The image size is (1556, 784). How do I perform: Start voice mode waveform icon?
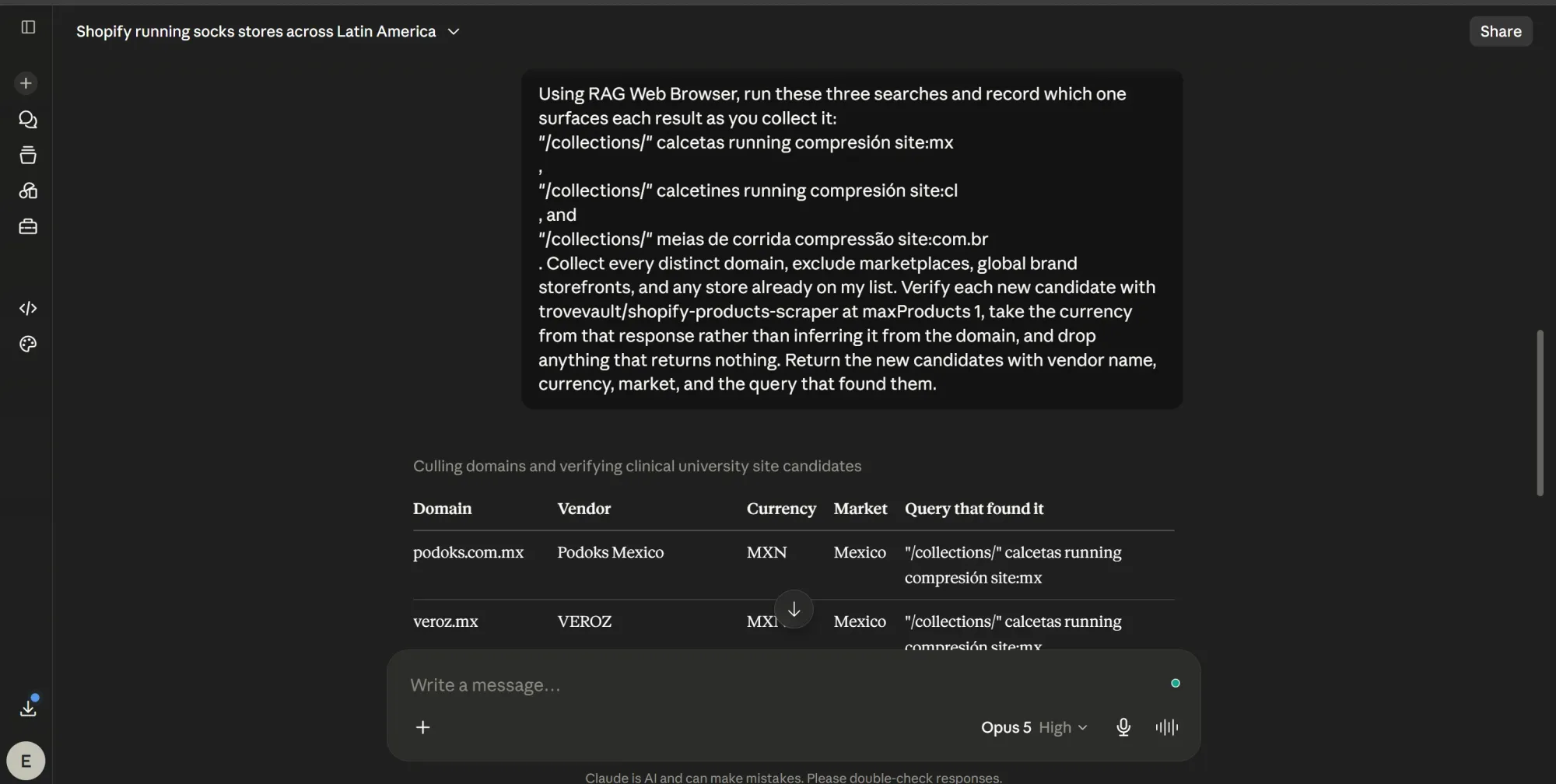(x=1167, y=727)
